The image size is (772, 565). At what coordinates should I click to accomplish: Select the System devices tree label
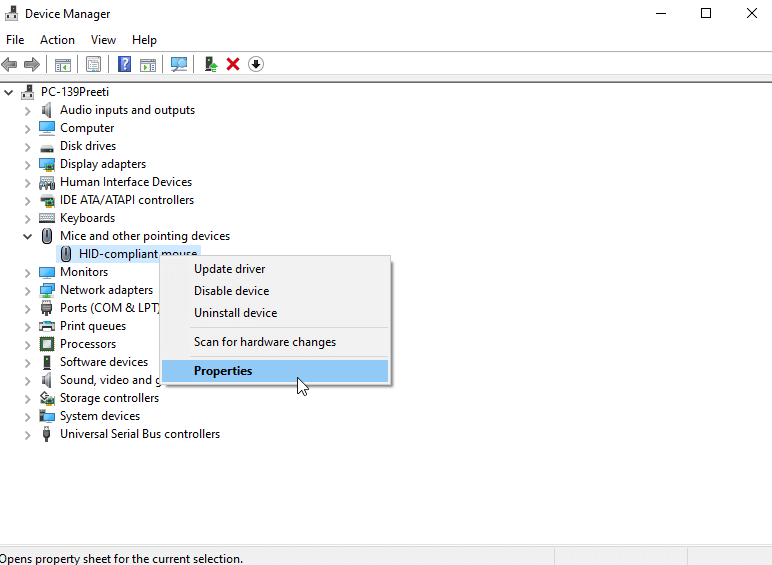100,416
